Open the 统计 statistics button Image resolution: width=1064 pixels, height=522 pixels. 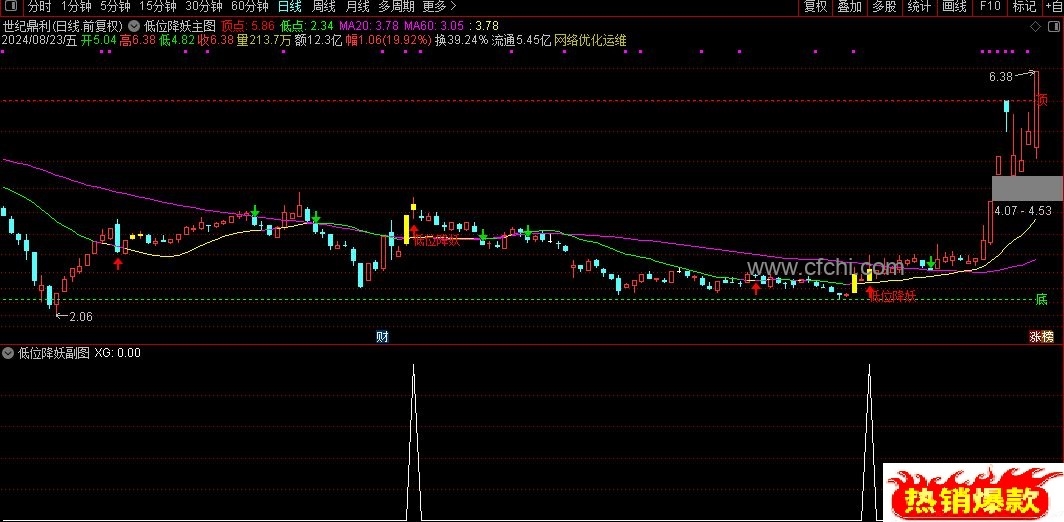[919, 7]
